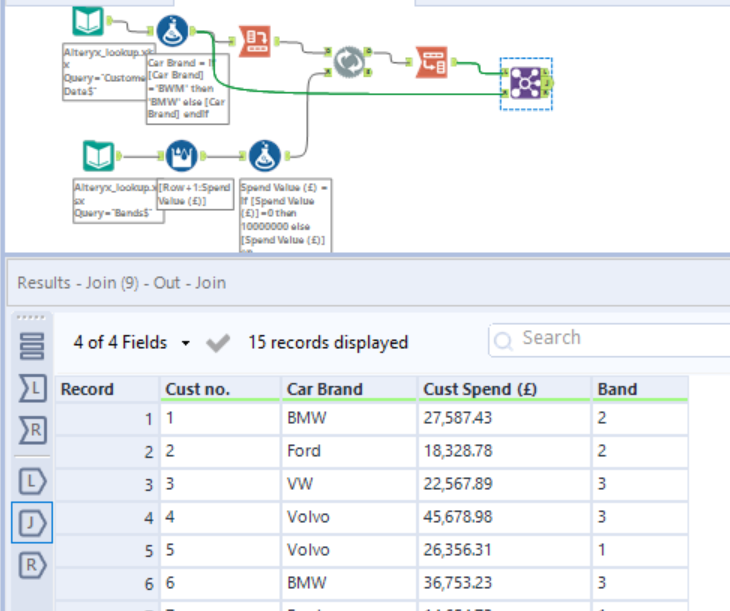View the L input anchor data
This screenshot has height=611, width=730.
pos(32,389)
